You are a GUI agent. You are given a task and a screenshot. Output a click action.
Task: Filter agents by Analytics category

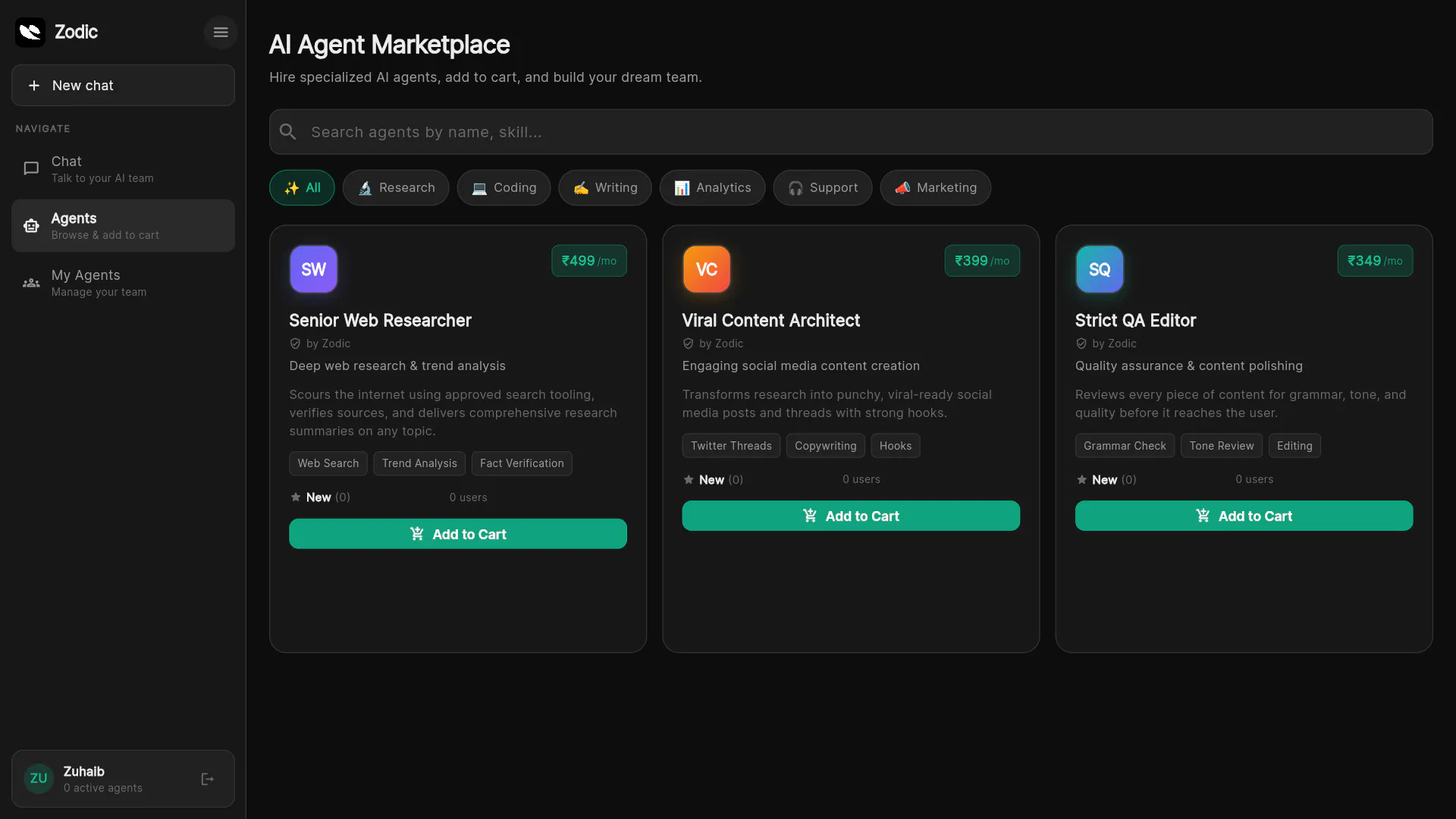tap(712, 187)
